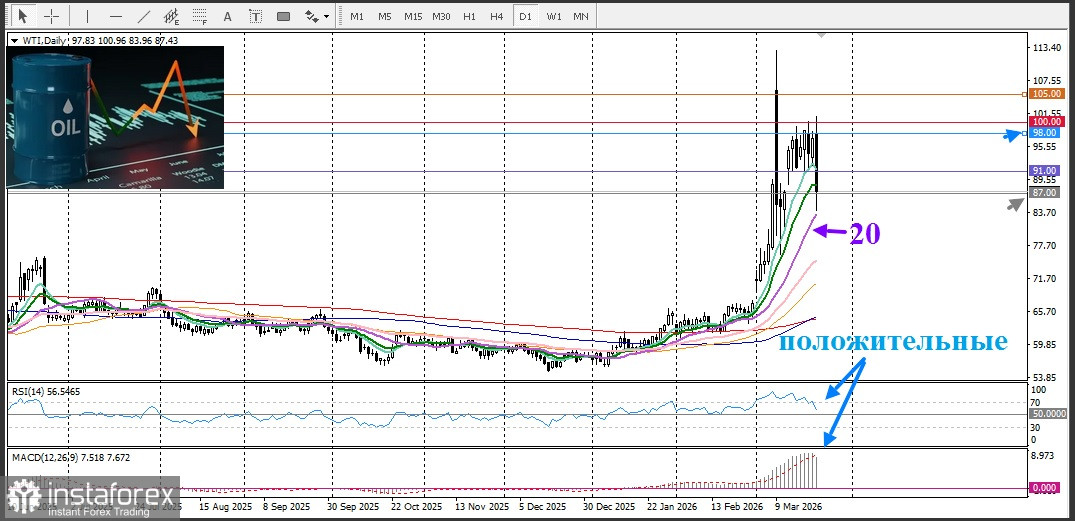1075x521 pixels.
Task: Switch chart to W1 weekly timeframe
Action: (553, 16)
